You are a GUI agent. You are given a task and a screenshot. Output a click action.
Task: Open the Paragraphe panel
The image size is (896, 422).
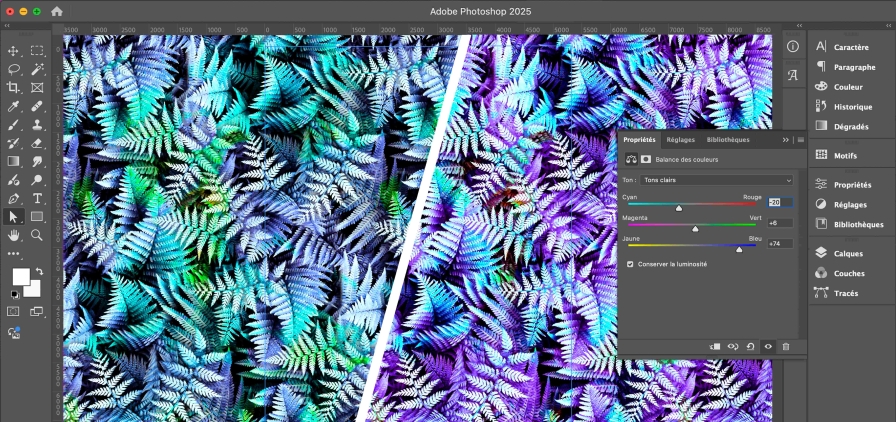click(845, 67)
